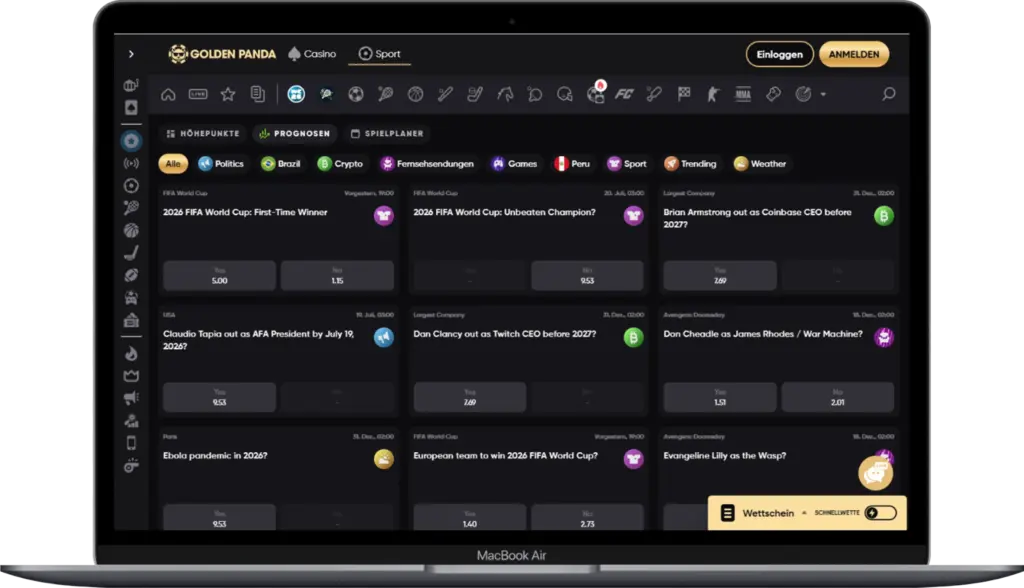Select the basketball icon in the top toolbar

pyautogui.click(x=415, y=94)
